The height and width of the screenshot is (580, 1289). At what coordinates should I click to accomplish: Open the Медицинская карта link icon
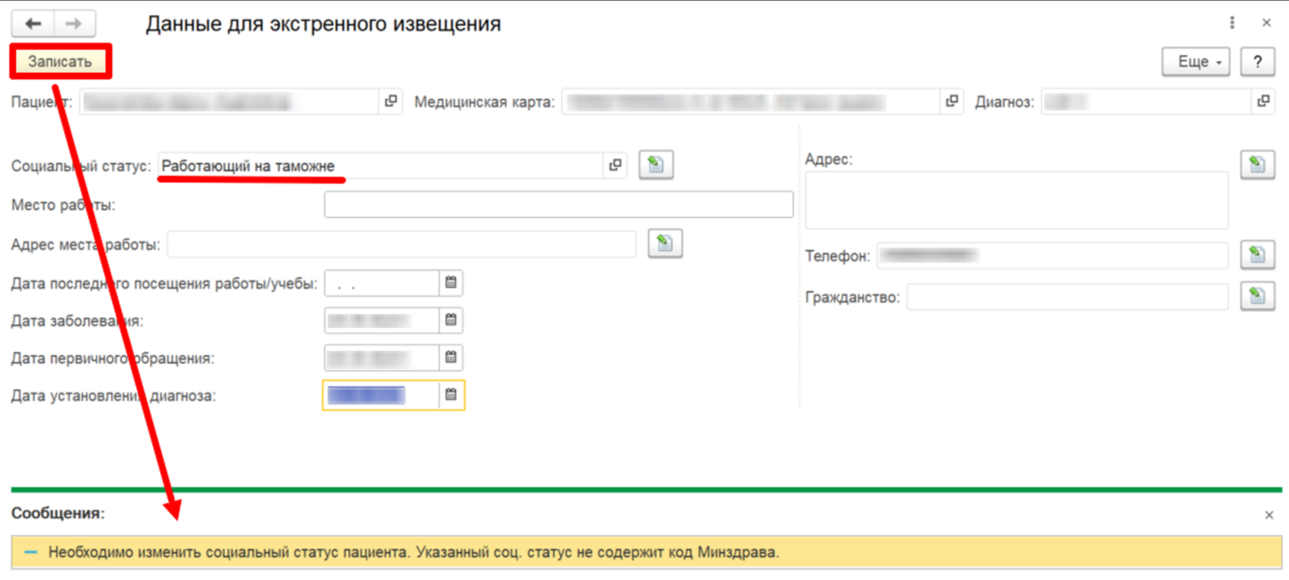coord(952,101)
